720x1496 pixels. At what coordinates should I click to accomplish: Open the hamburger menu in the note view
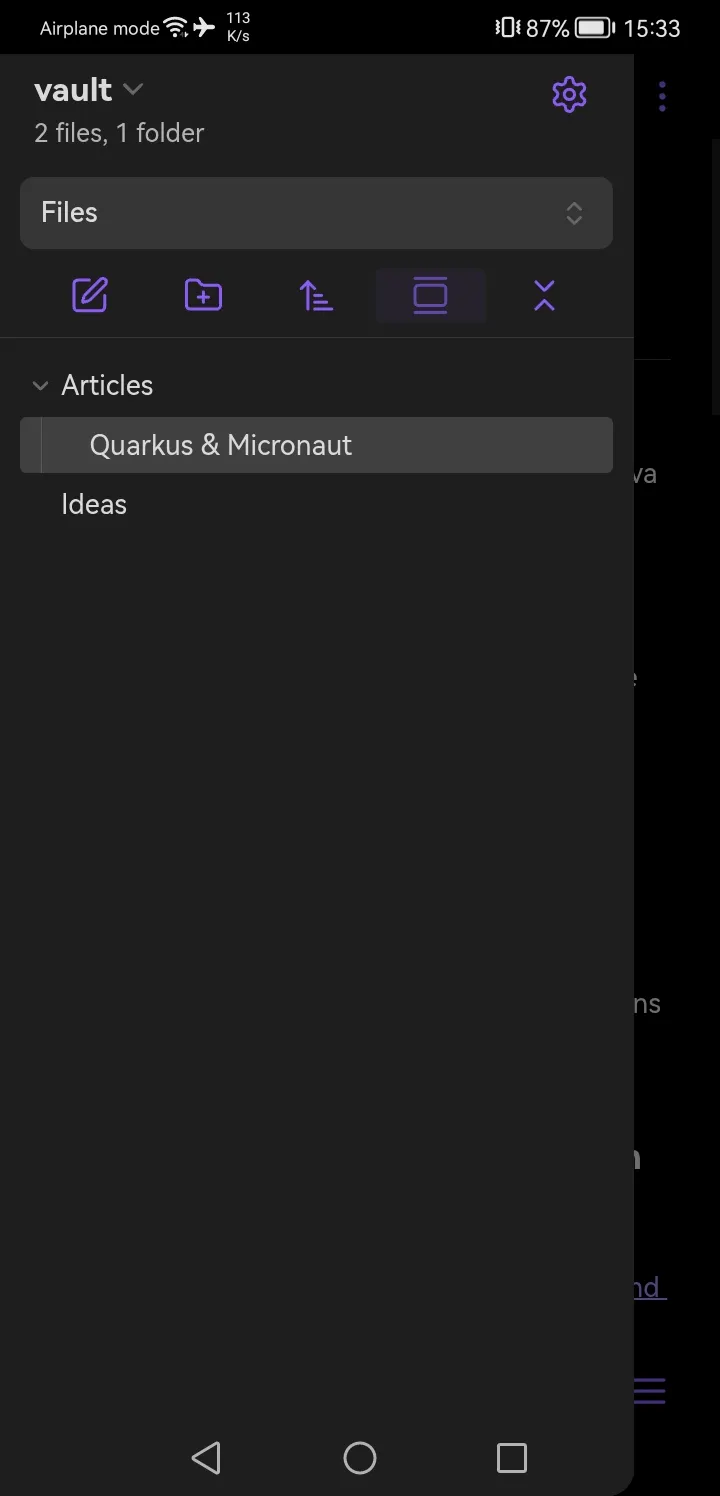click(649, 1391)
